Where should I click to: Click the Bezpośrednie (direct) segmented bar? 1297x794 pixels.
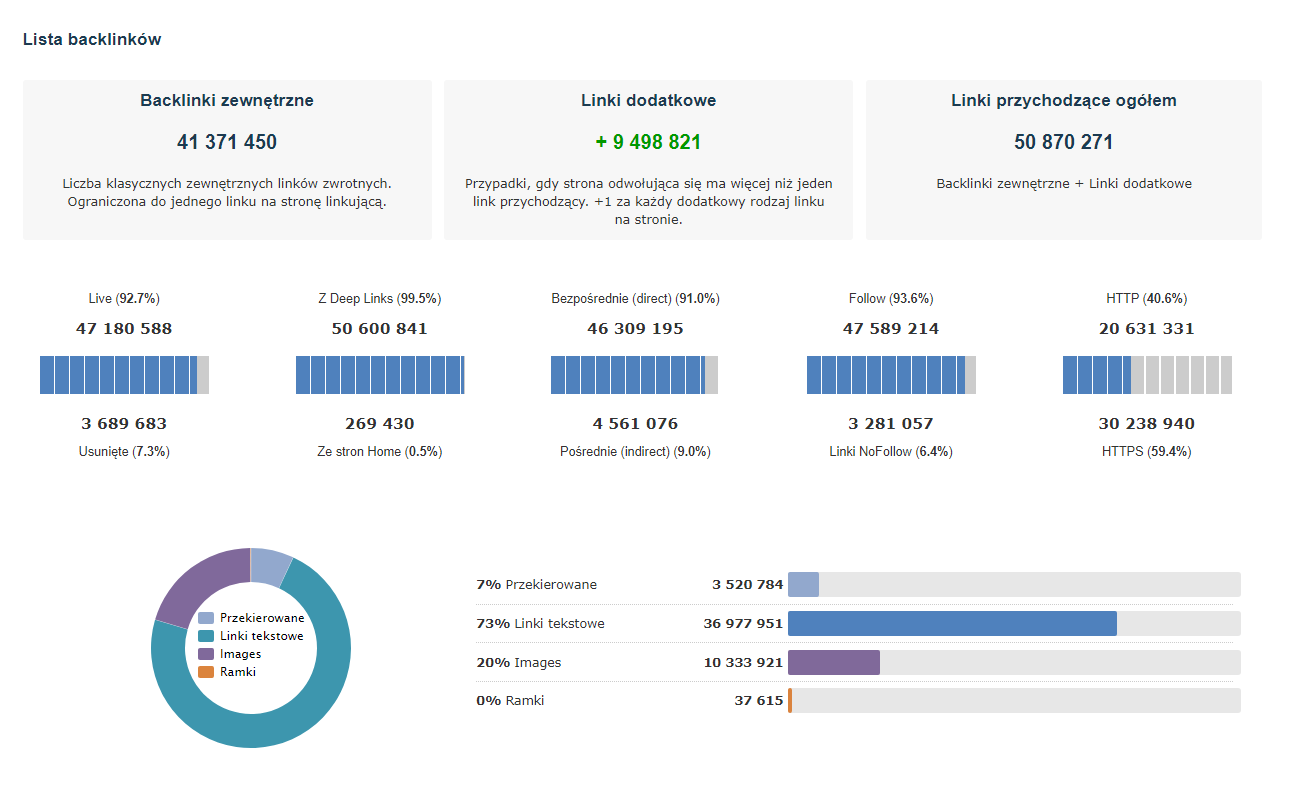pyautogui.click(x=635, y=374)
